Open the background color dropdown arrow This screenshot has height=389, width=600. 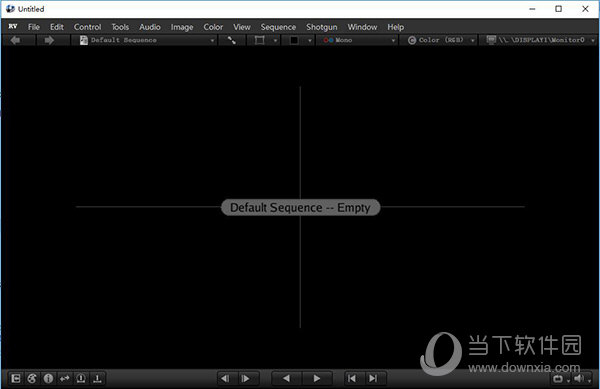(310, 40)
